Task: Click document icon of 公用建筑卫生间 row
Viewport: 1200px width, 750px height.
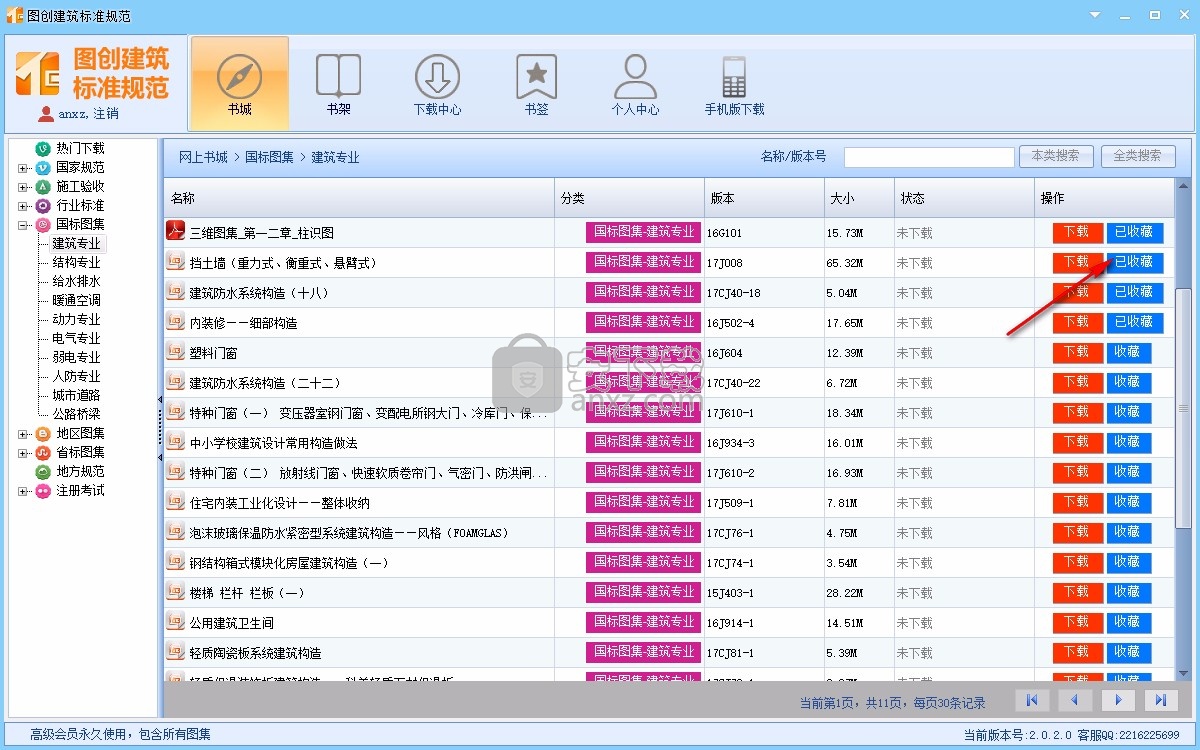Action: [175, 622]
